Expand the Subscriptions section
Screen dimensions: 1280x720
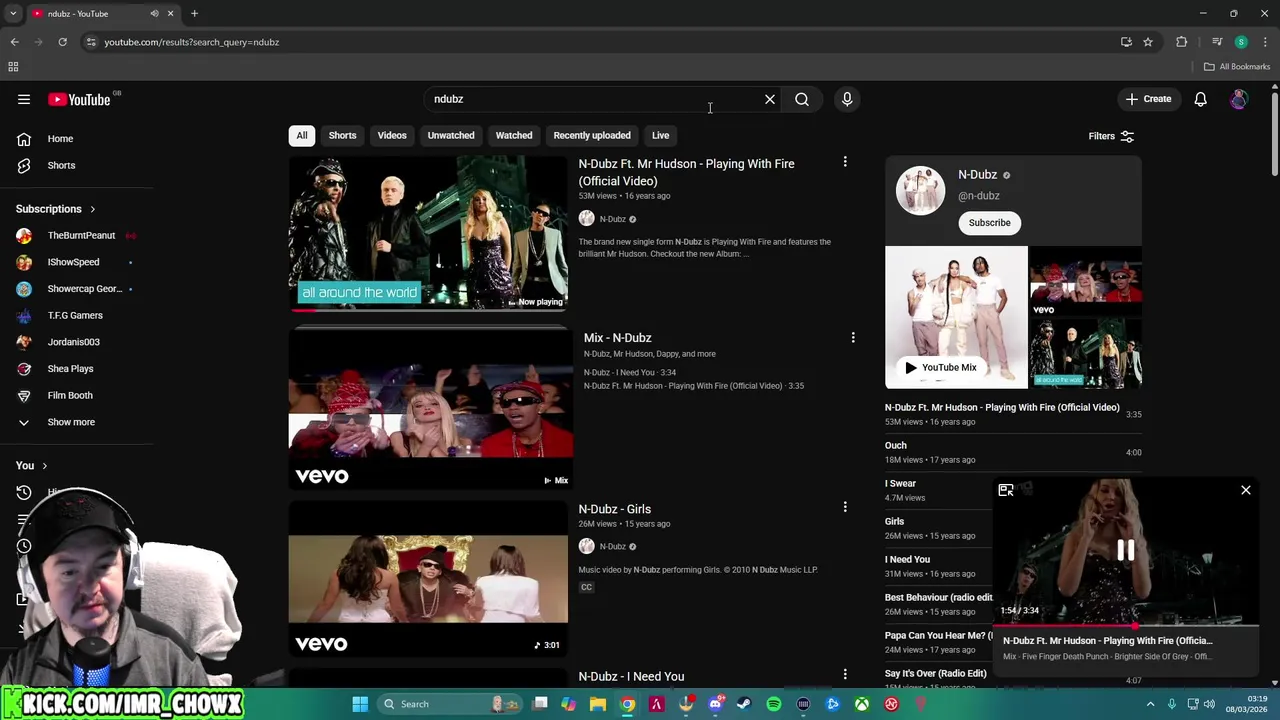56,209
